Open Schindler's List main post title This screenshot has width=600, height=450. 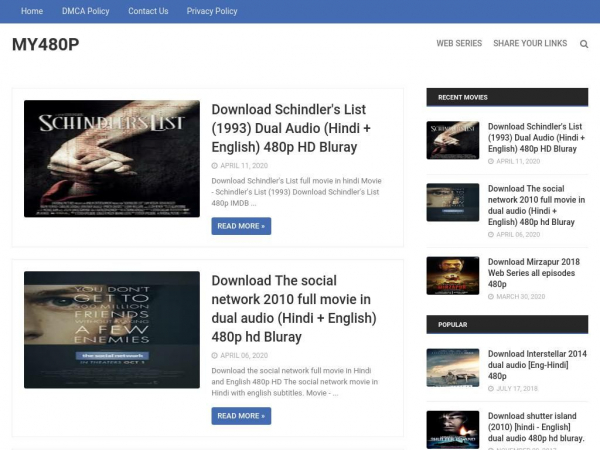(x=291, y=128)
